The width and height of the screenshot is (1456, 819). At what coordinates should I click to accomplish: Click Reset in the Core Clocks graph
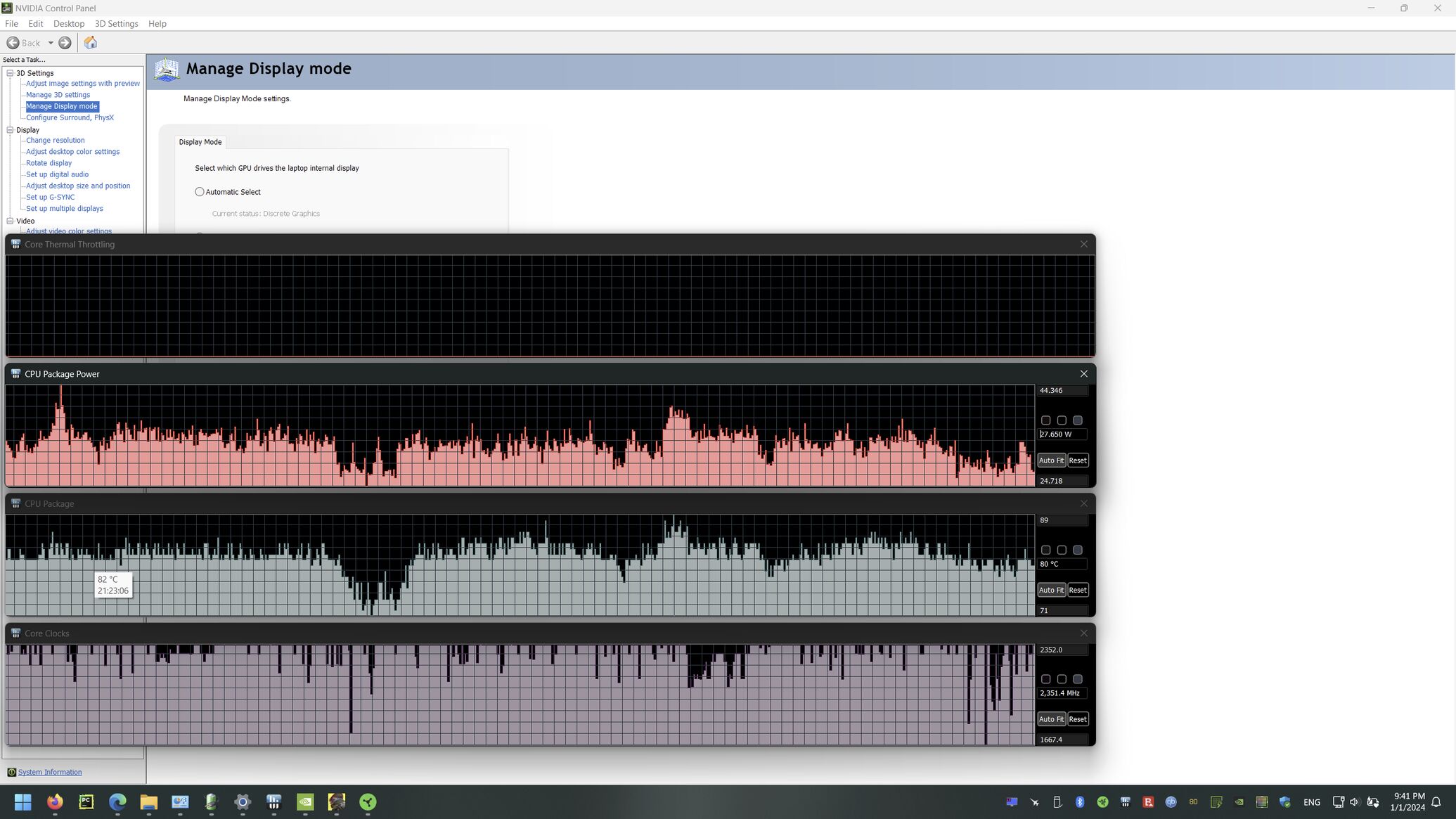[1078, 719]
